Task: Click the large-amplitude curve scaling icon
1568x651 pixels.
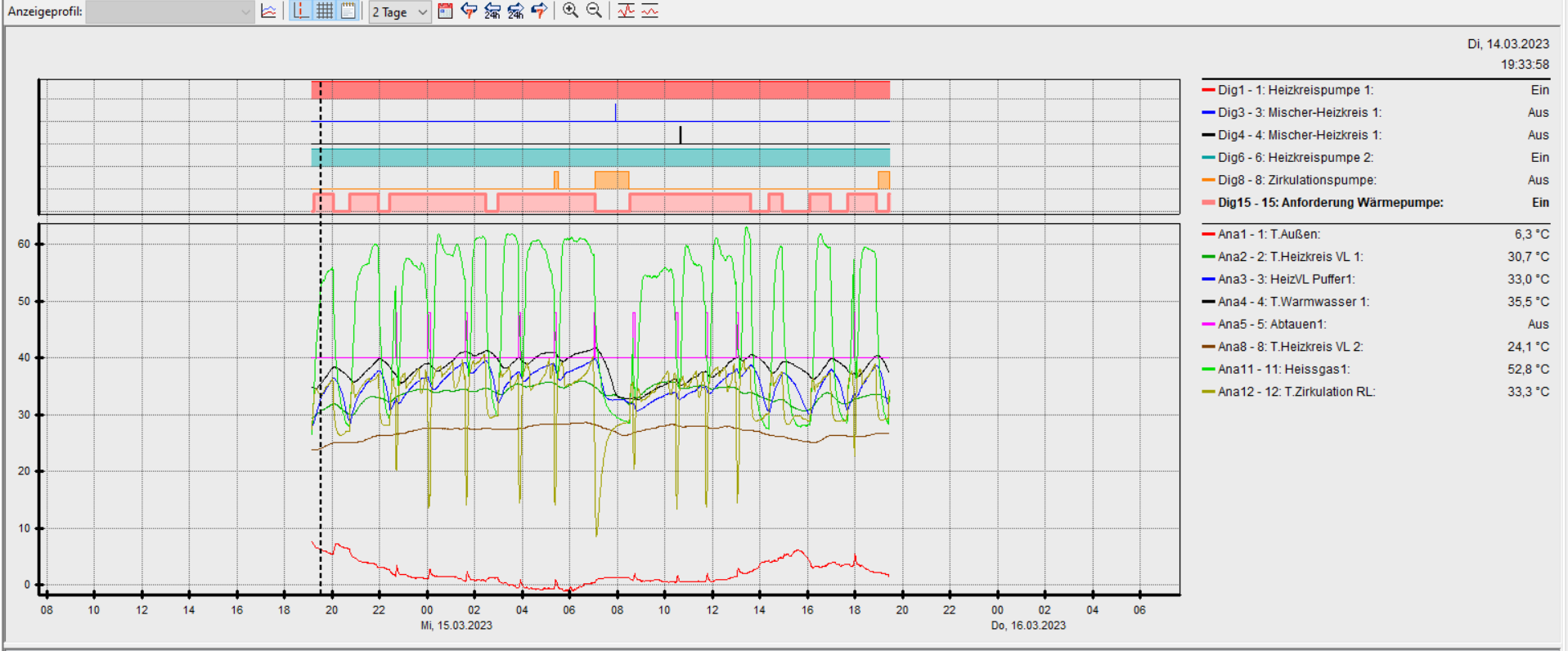Action: click(x=627, y=11)
